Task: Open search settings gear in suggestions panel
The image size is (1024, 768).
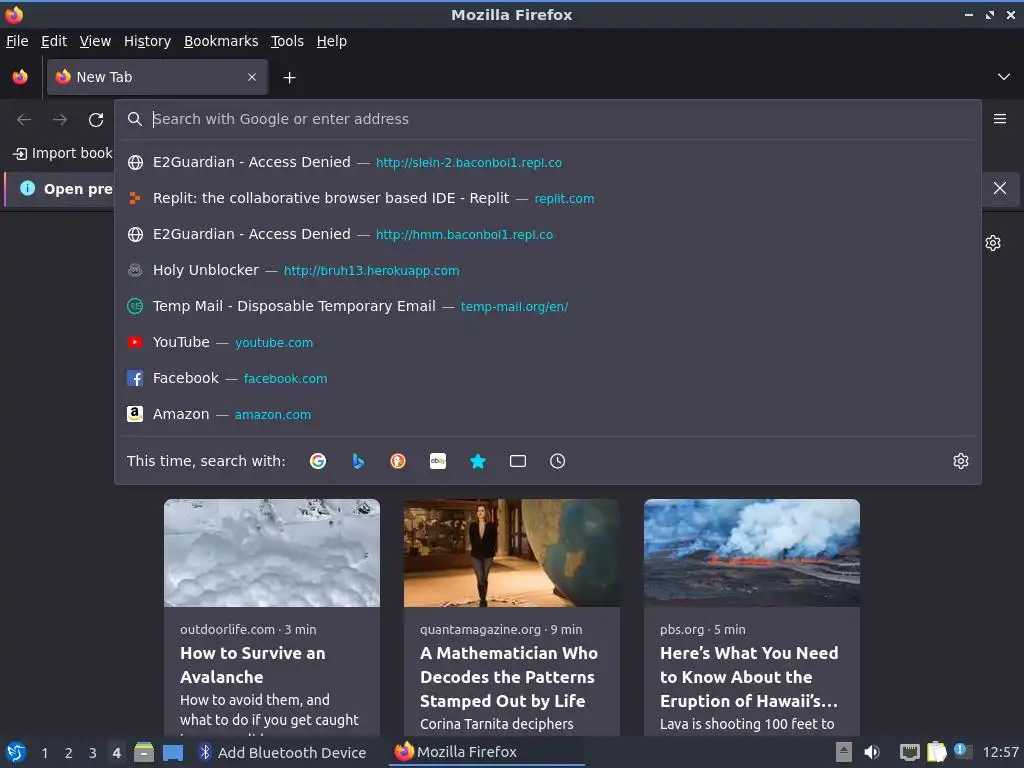Action: (961, 461)
